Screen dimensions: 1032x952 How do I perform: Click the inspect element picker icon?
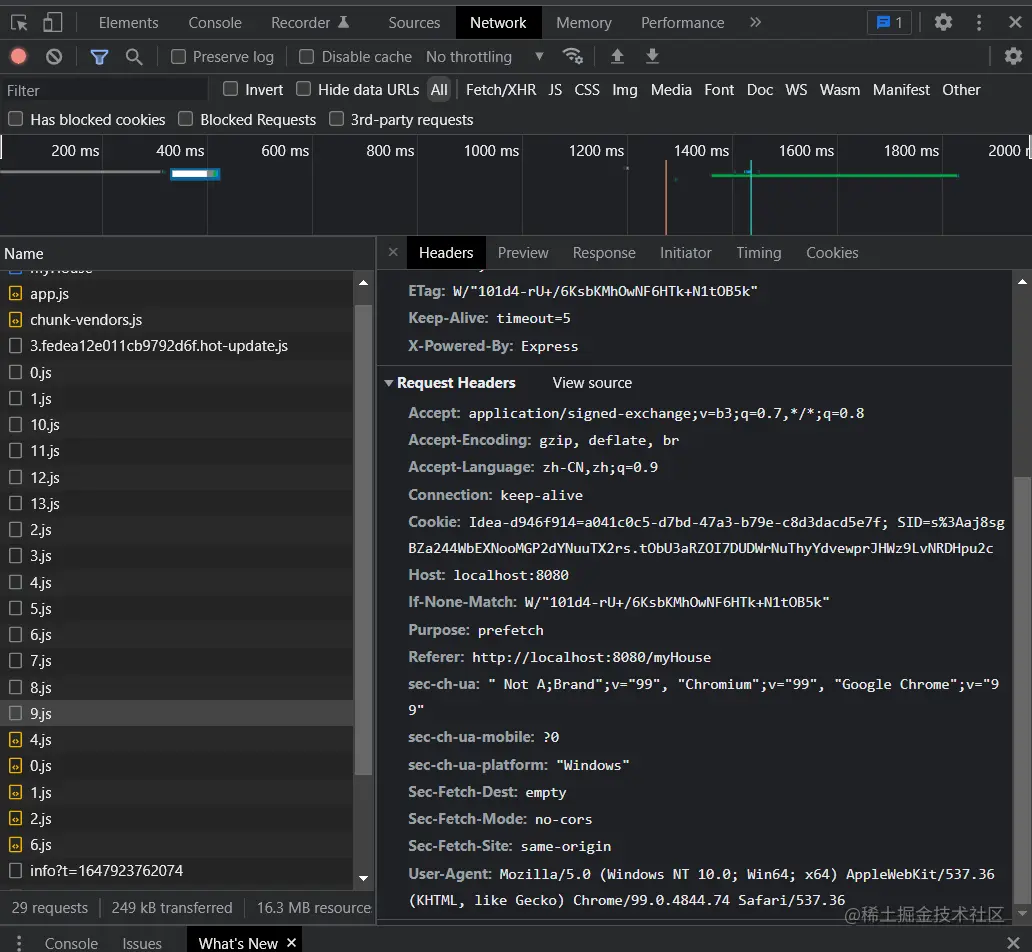pos(19,22)
